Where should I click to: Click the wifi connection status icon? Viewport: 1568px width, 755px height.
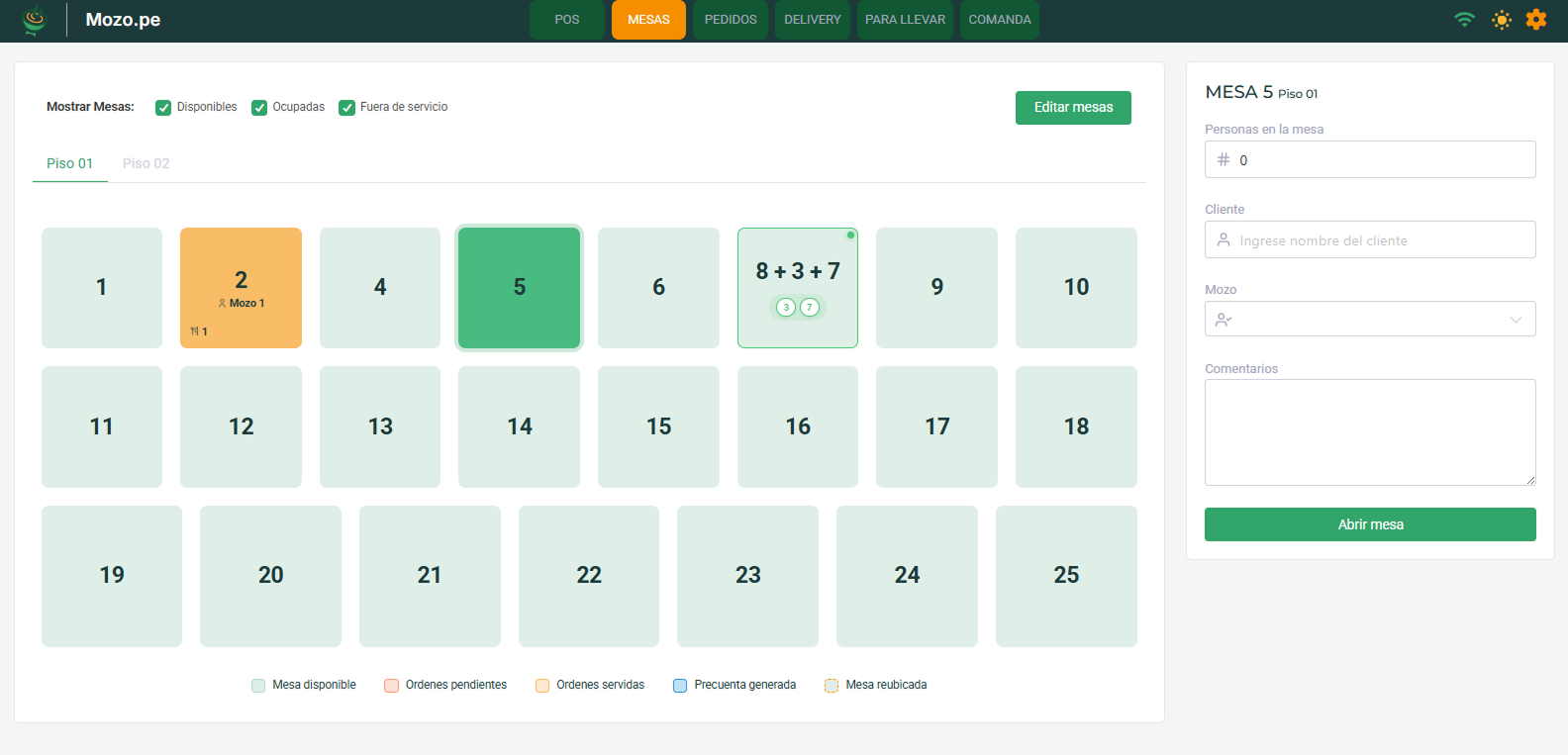tap(1464, 20)
